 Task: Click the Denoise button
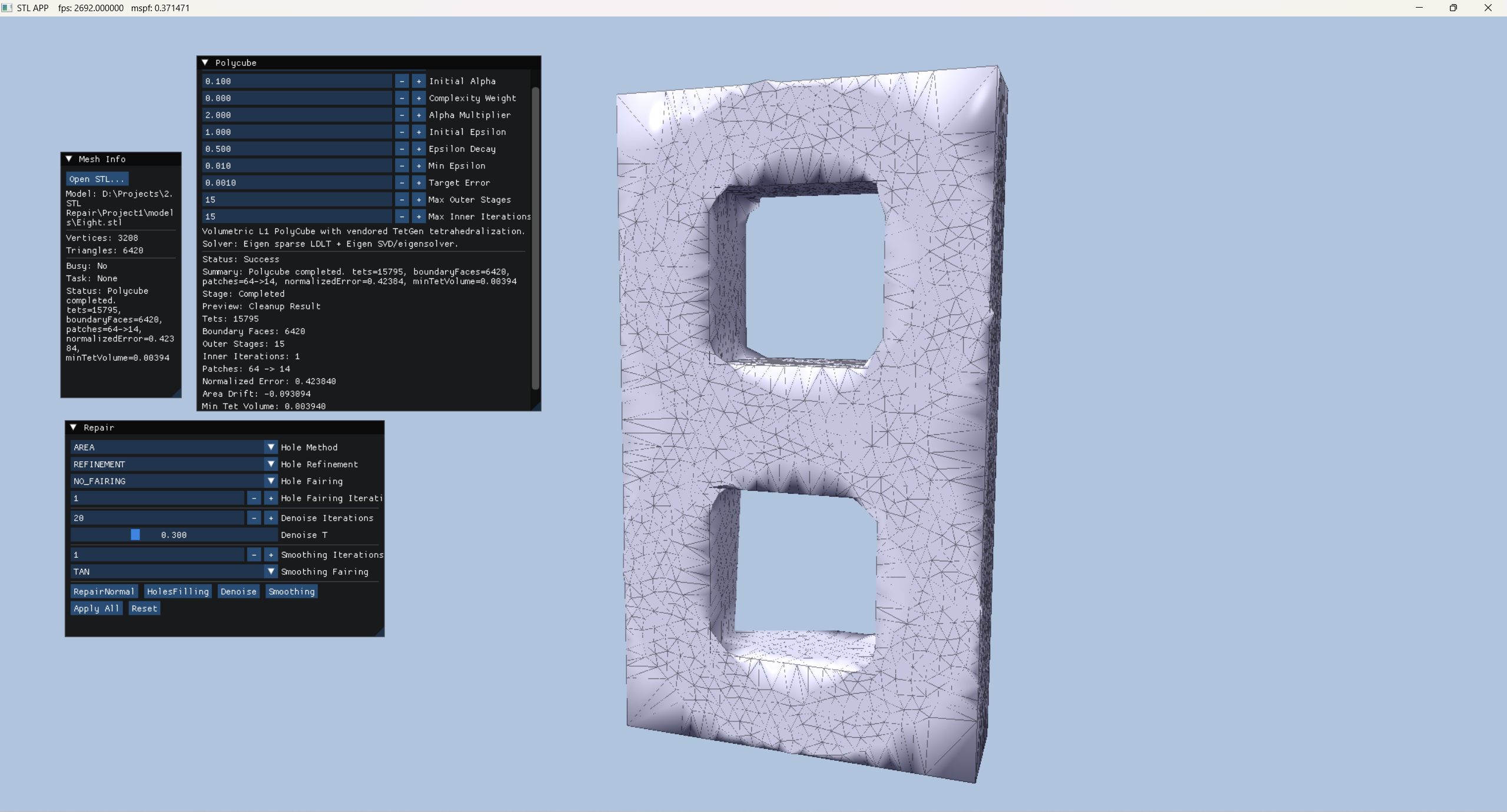(238, 591)
